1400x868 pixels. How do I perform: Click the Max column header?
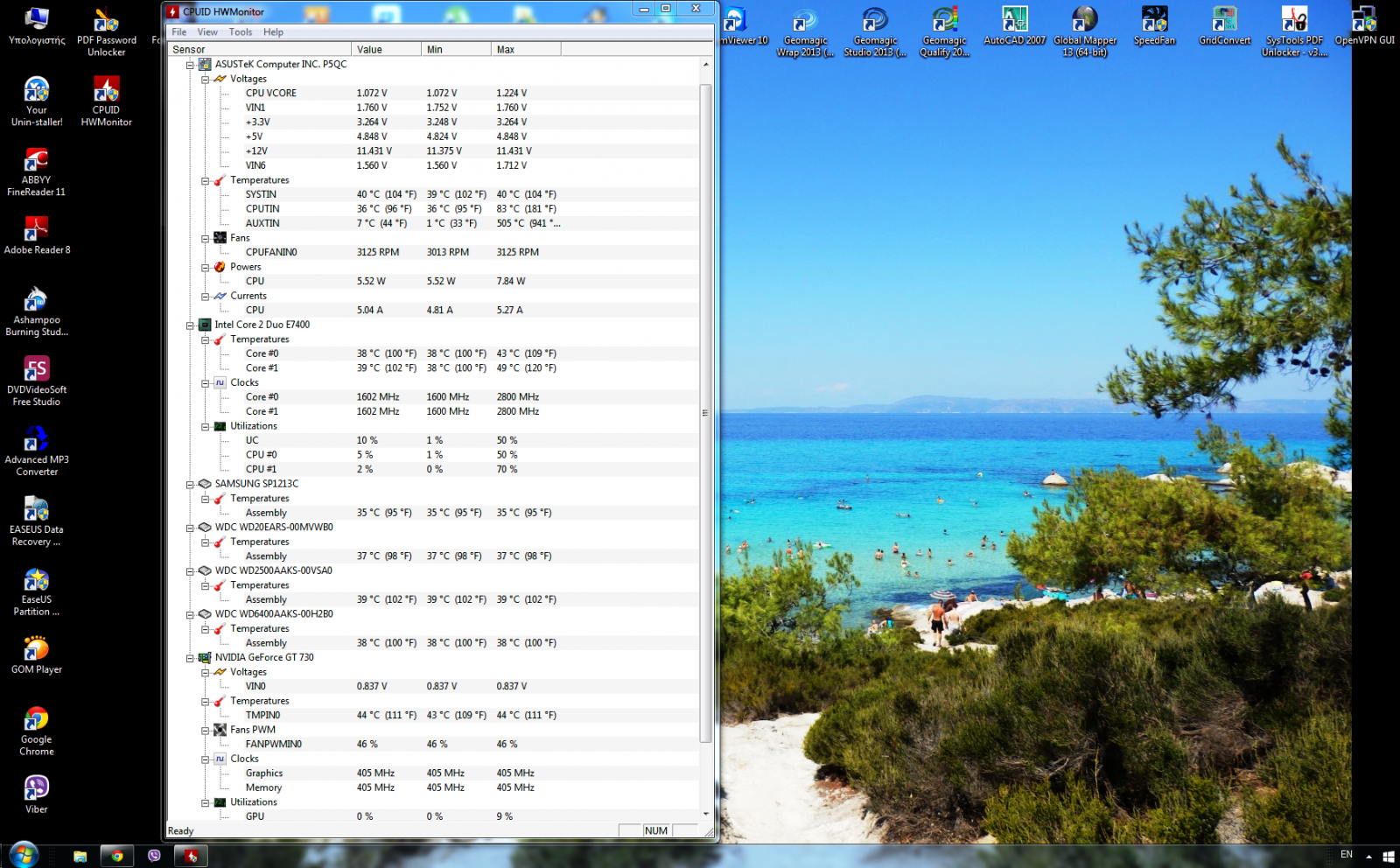click(x=526, y=50)
